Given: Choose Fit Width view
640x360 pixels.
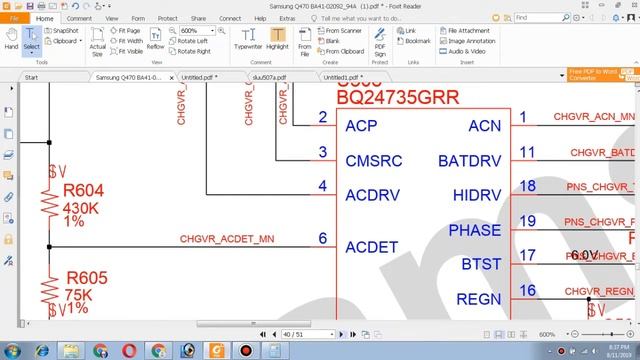Looking at the screenshot, I should [x=127, y=41].
